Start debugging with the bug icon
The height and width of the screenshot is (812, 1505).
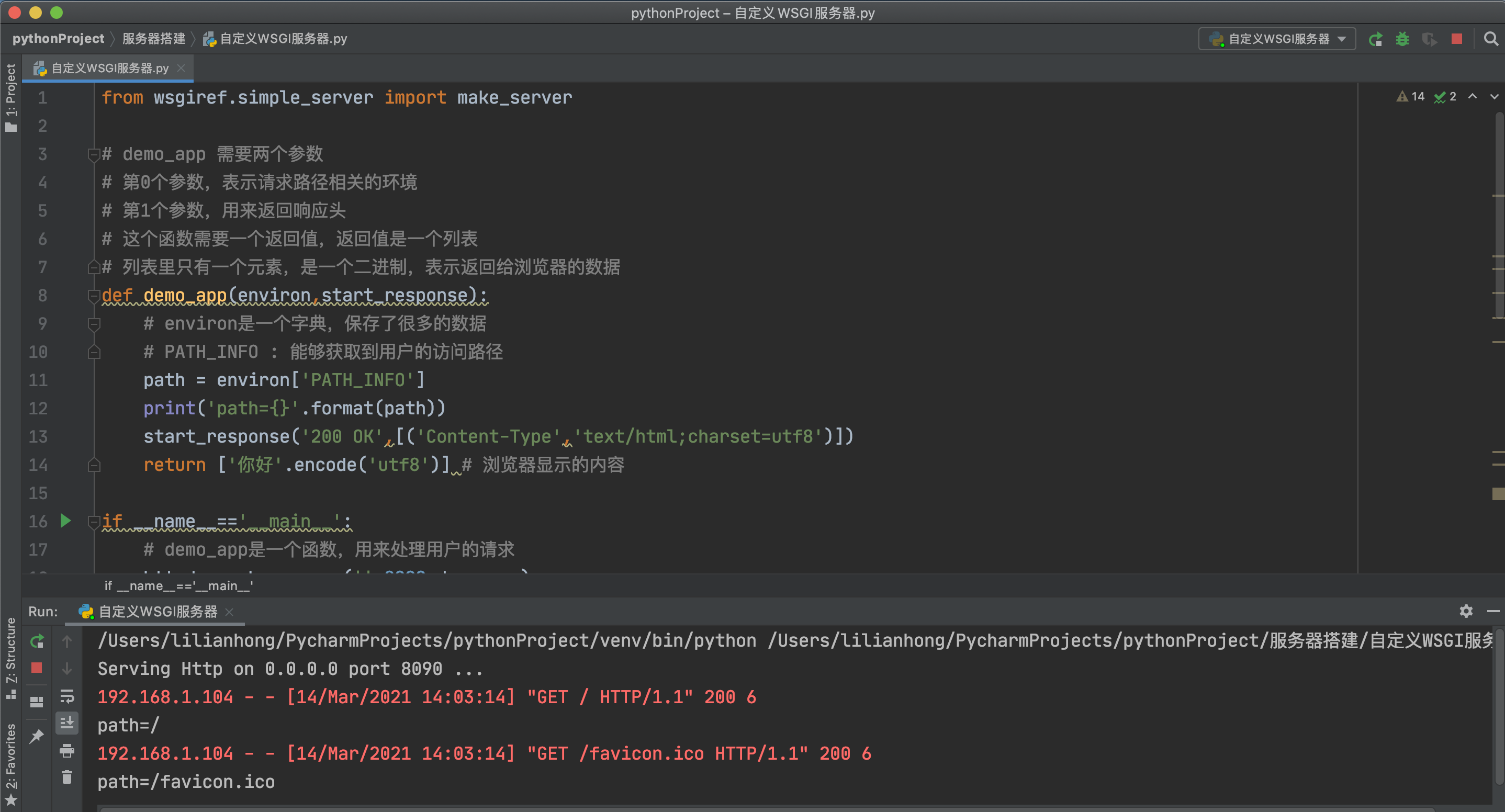coord(1402,39)
